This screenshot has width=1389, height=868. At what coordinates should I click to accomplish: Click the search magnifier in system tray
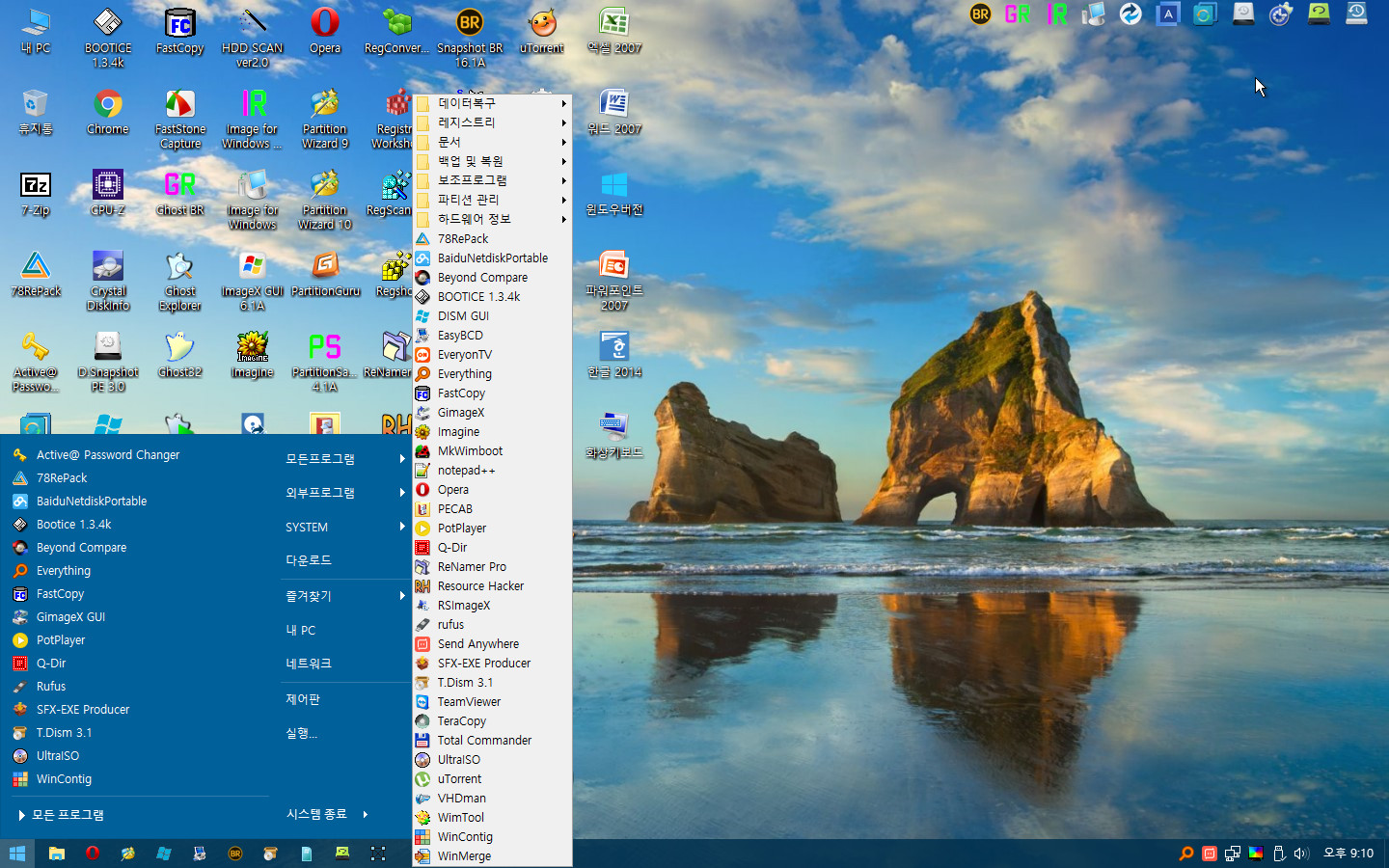1186,853
